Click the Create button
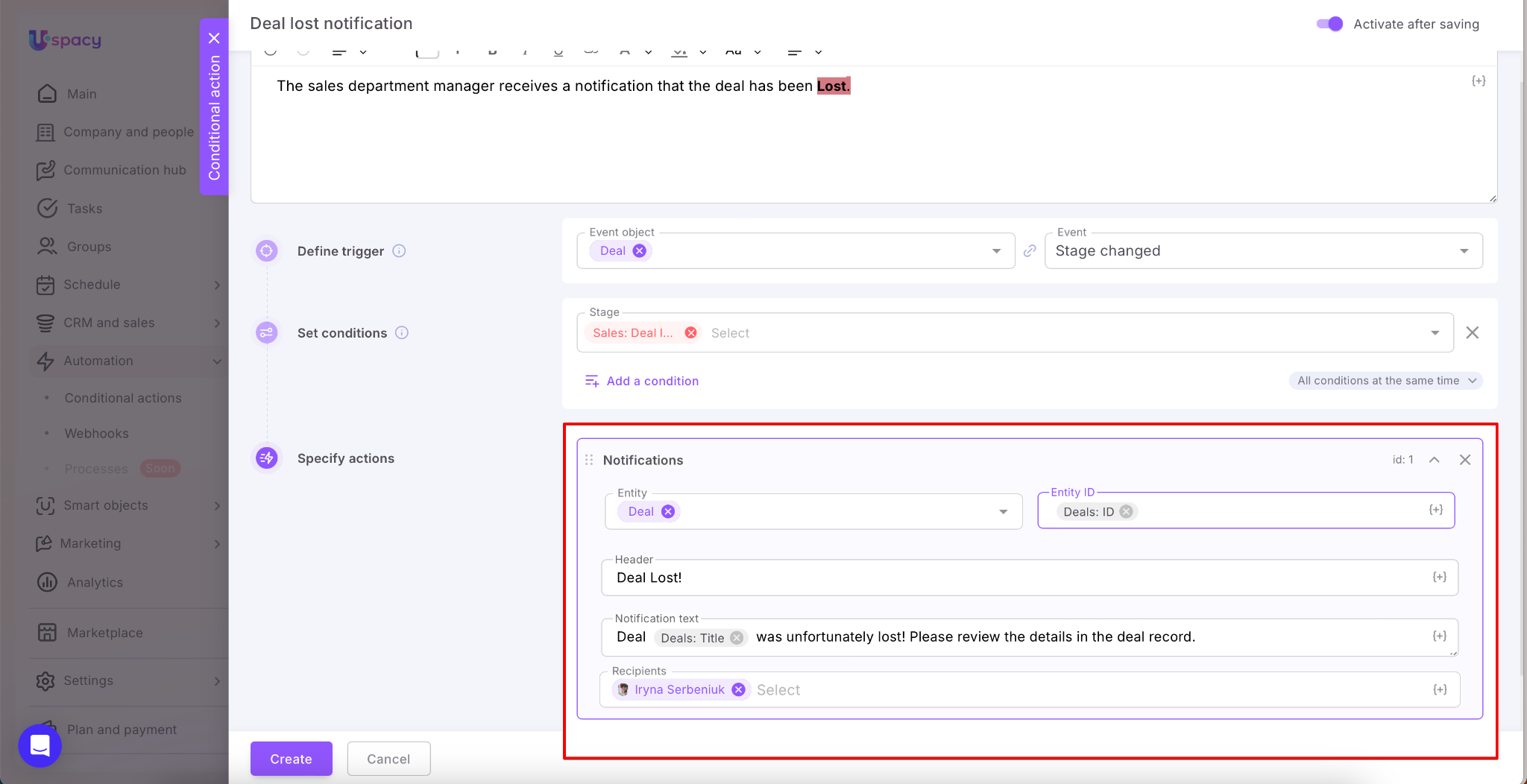This screenshot has width=1527, height=784. 291,759
